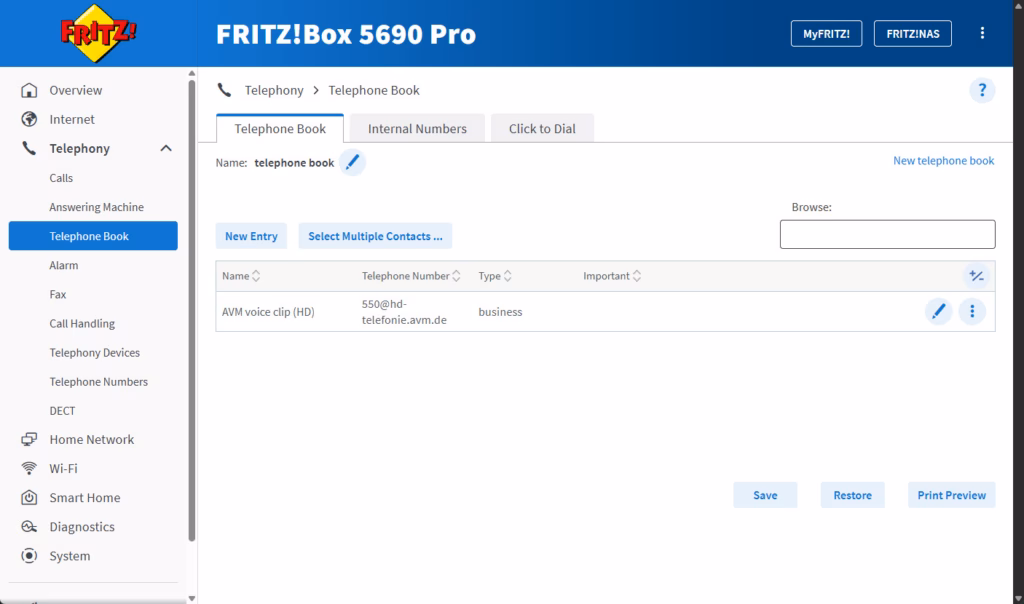Screen dimensions: 1024x604
Task: Edit the telephone book name pencil icon
Action: point(352,163)
